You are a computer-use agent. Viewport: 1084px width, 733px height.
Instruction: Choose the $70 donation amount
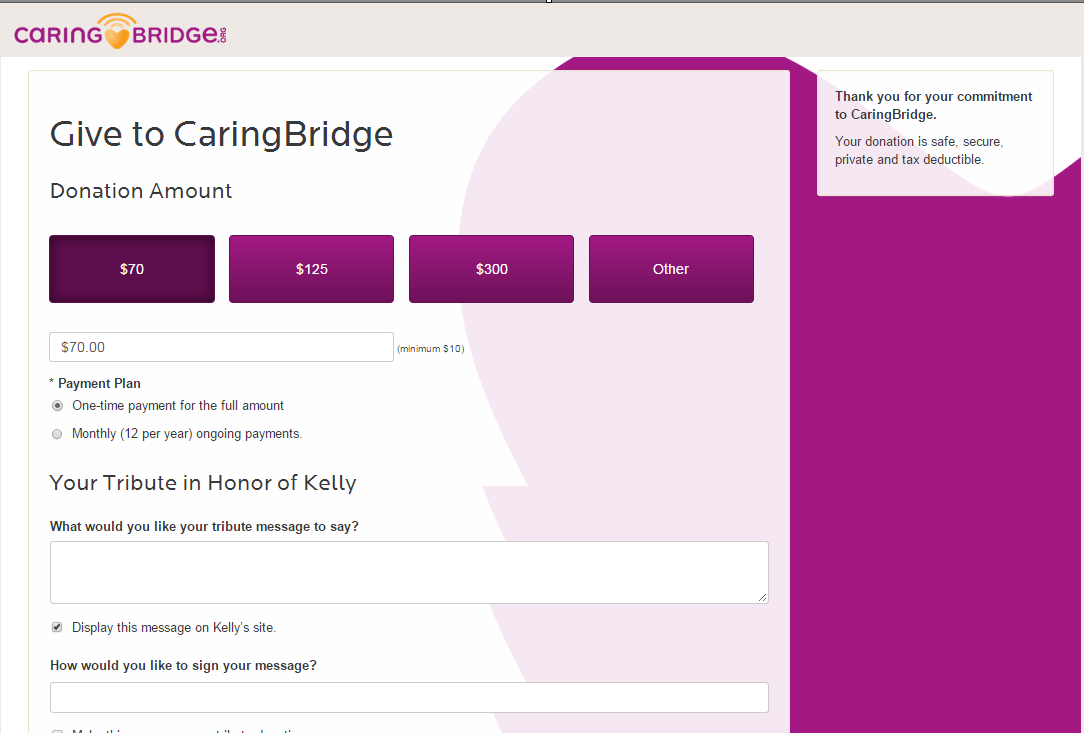point(132,269)
